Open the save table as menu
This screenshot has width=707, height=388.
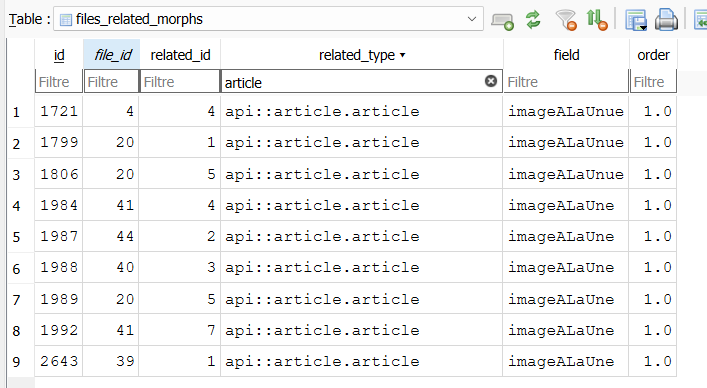tap(636, 20)
